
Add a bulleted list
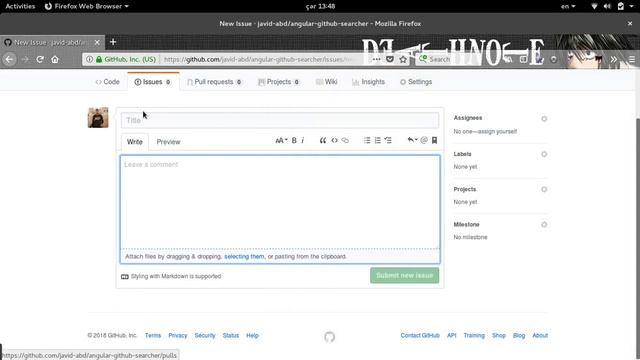[367, 140]
